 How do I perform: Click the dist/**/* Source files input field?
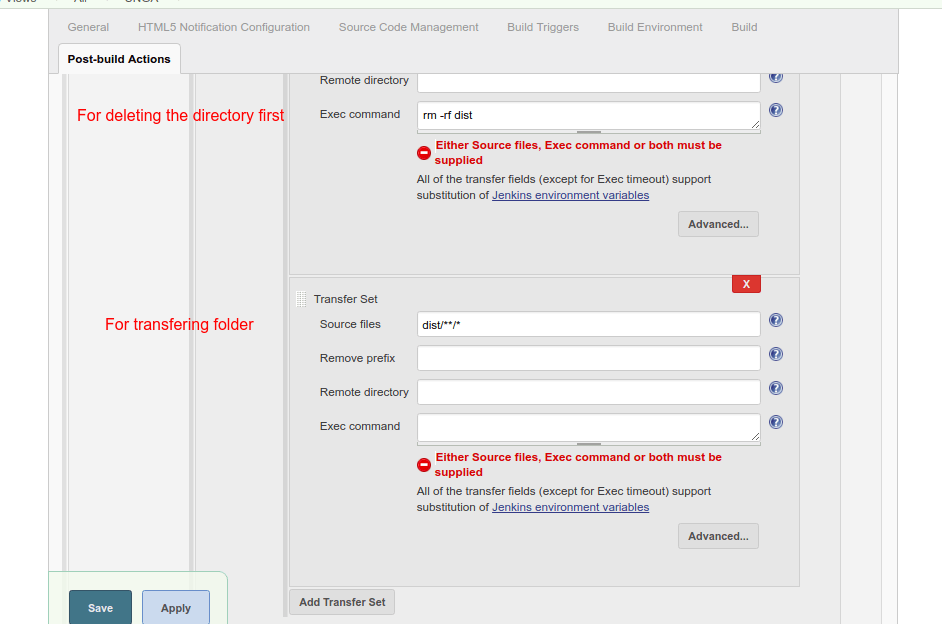coord(588,323)
